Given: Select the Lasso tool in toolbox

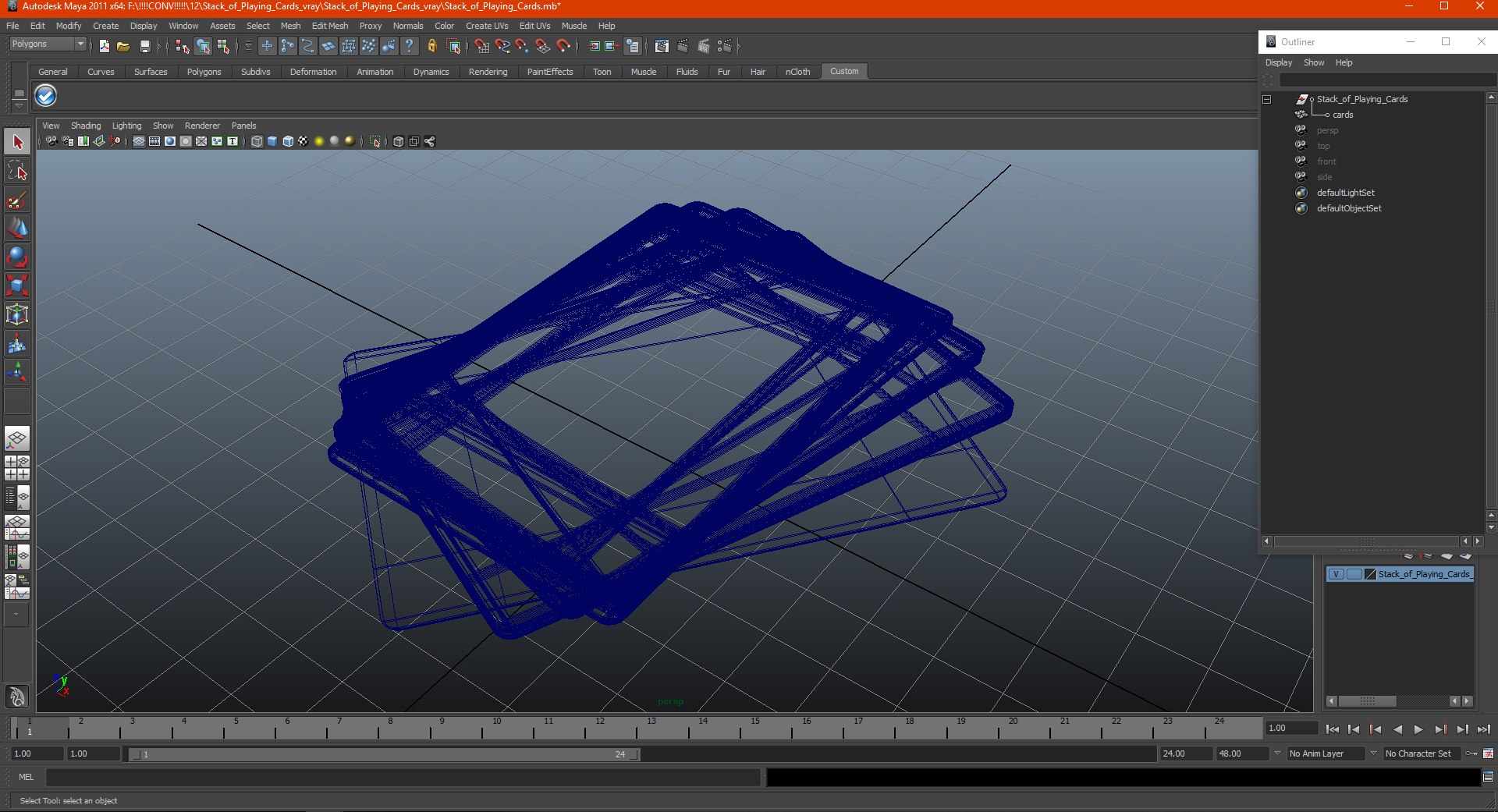Looking at the screenshot, I should tap(17, 171).
